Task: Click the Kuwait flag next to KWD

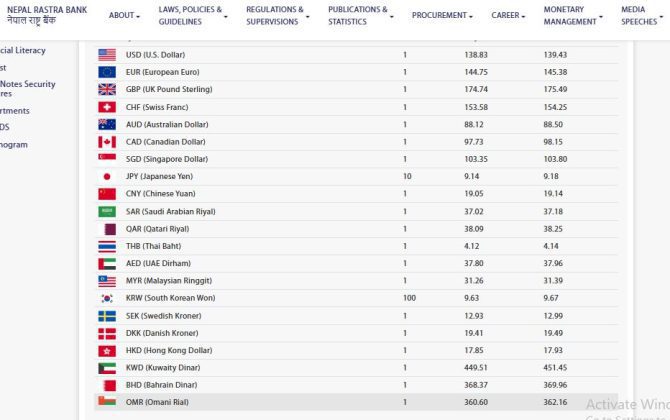Action: click(x=107, y=368)
